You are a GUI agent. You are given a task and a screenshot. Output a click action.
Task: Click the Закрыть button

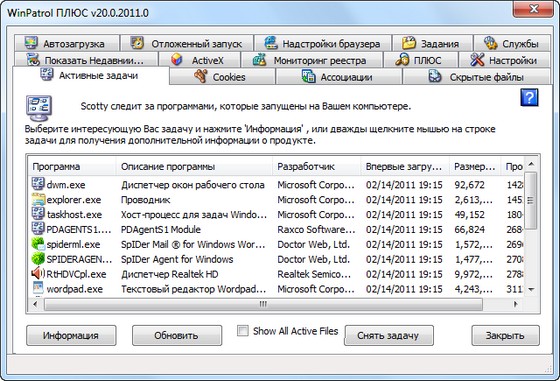click(x=505, y=335)
